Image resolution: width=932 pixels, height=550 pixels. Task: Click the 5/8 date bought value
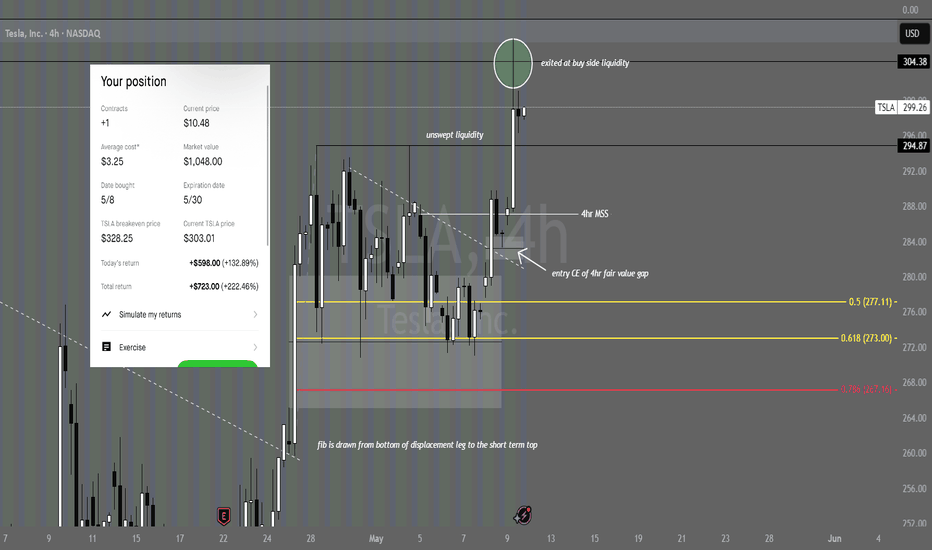(108, 200)
